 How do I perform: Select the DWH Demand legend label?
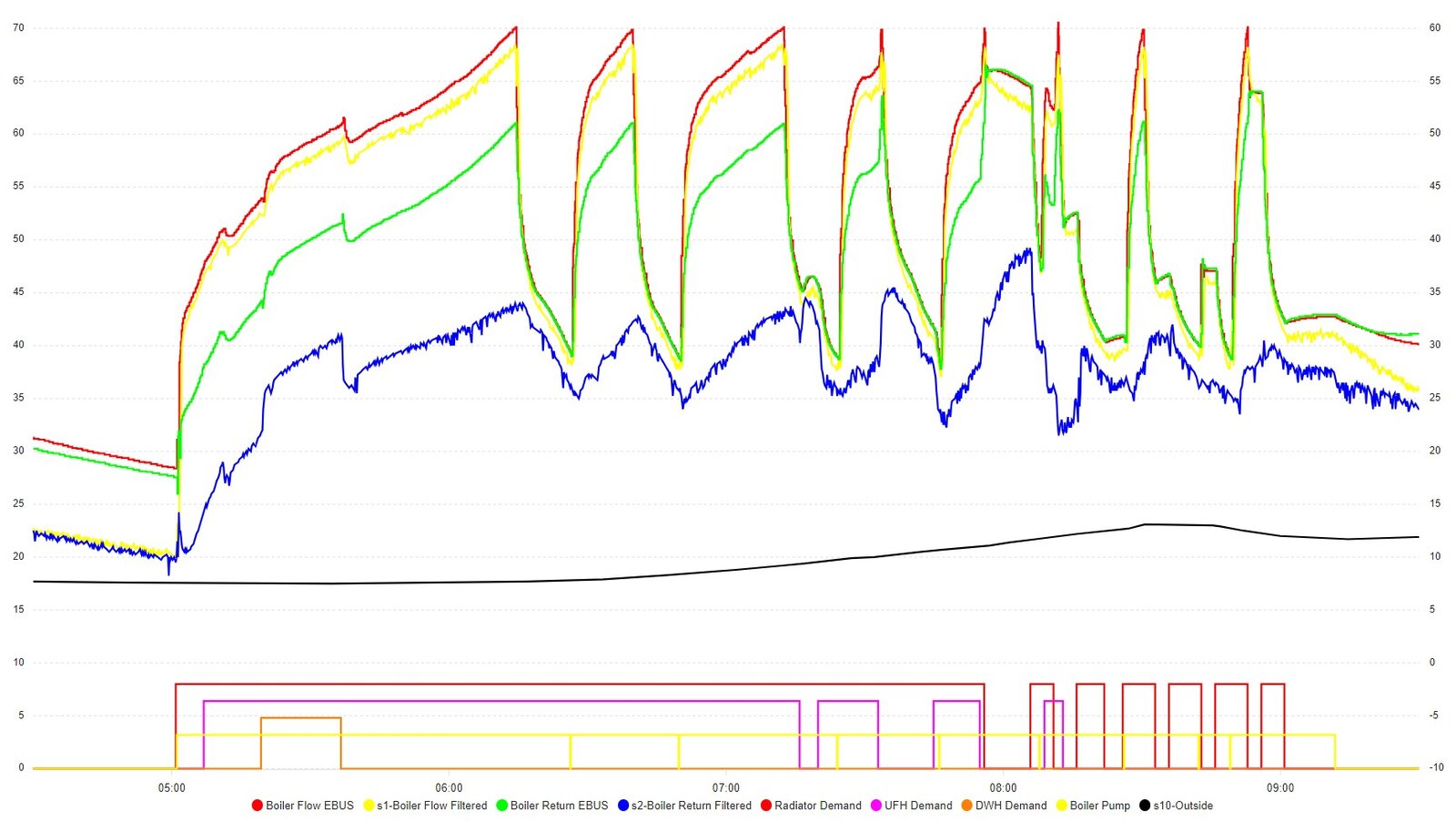point(1013,806)
